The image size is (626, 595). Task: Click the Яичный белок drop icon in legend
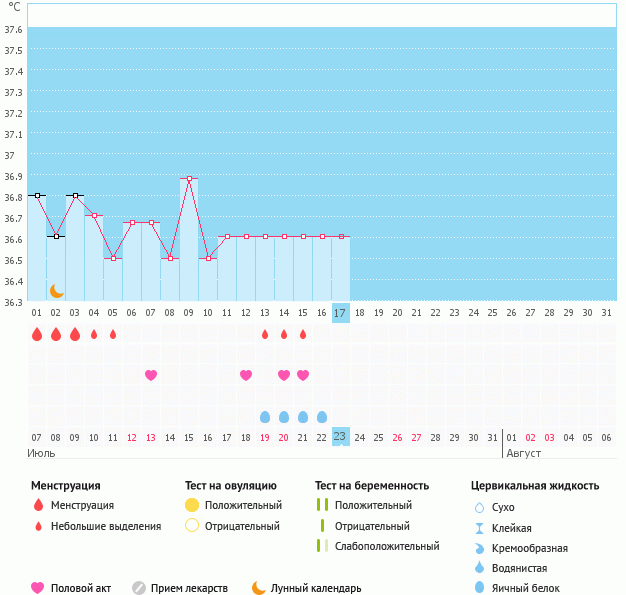[x=480, y=588]
